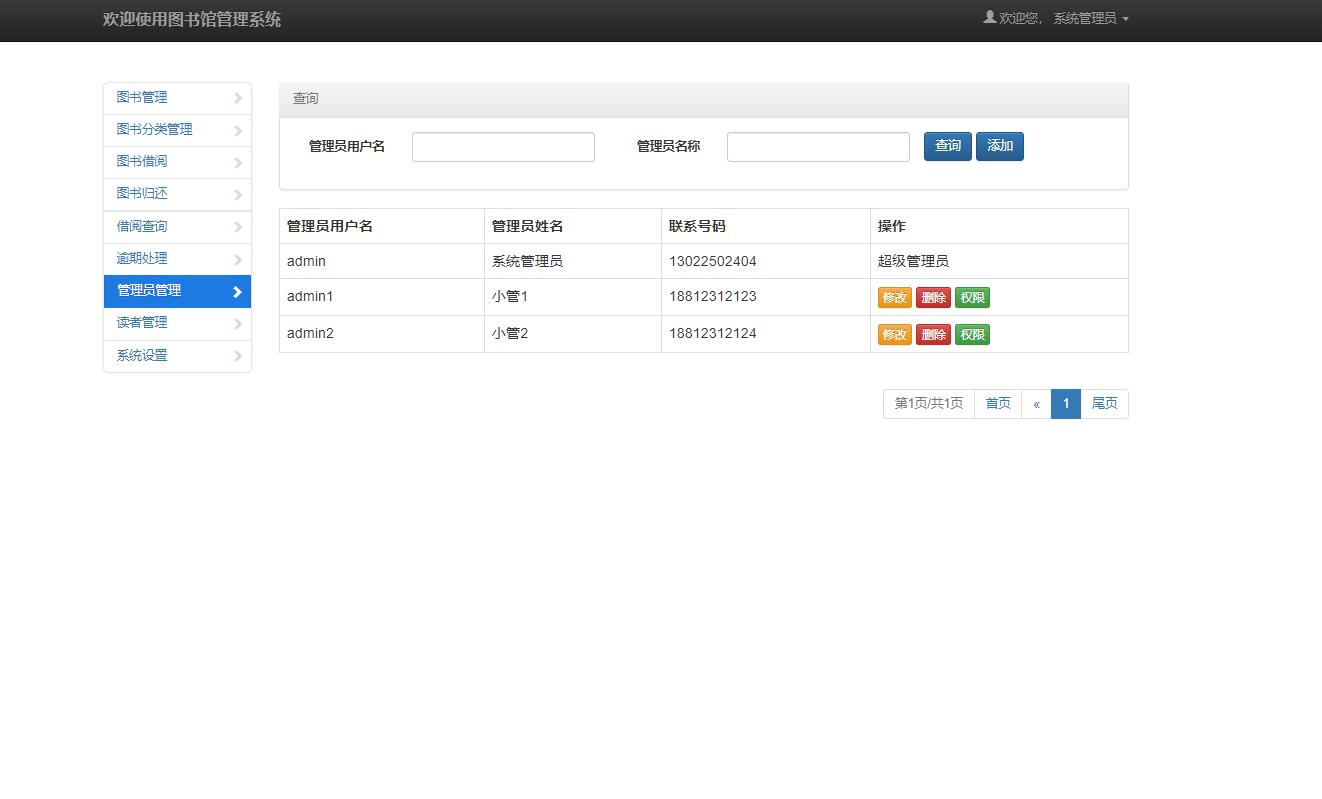Click 修改 for admin1
Image resolution: width=1322 pixels, height=799 pixels.
click(x=894, y=297)
